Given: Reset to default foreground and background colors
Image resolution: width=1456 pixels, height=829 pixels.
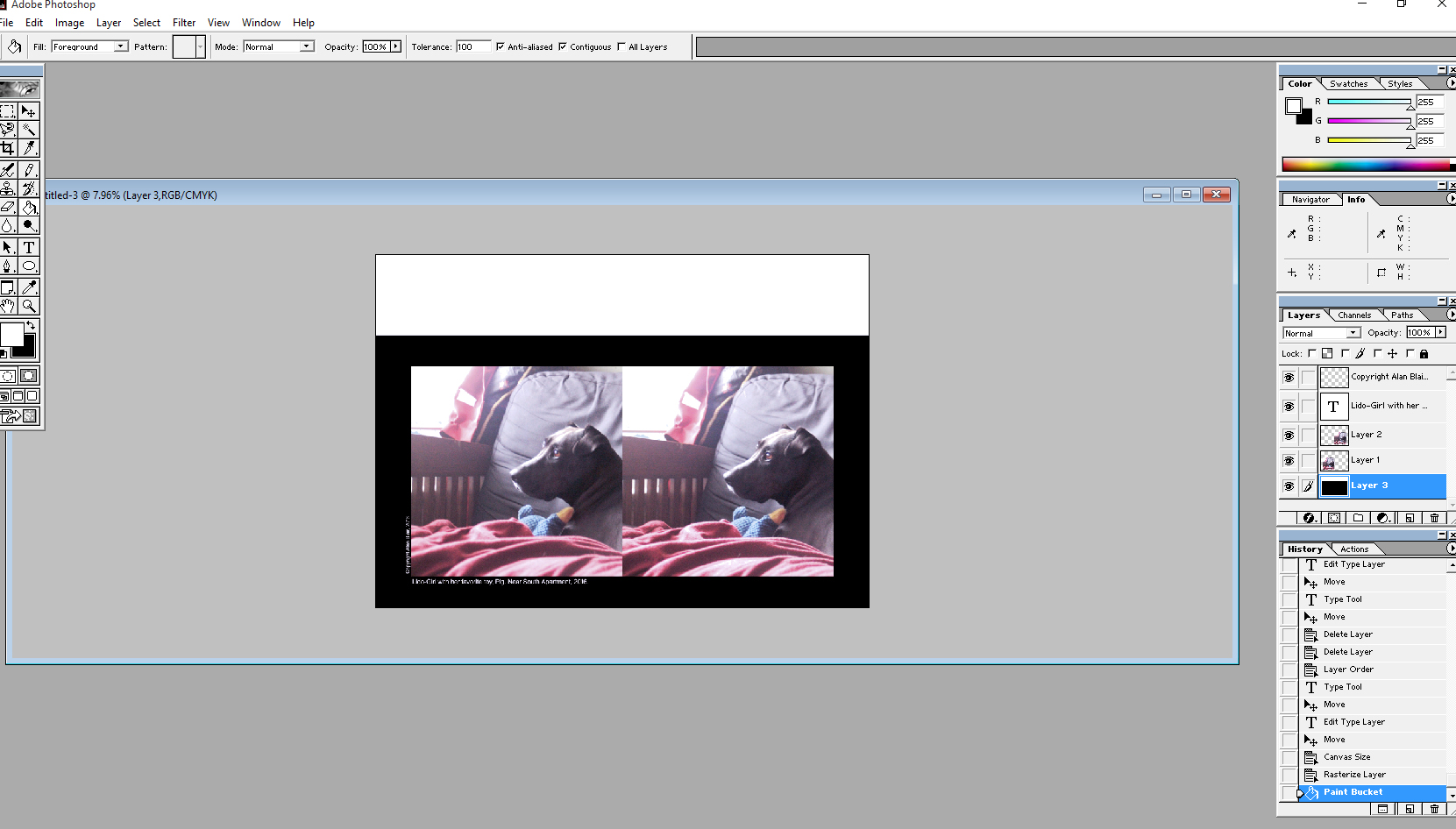Looking at the screenshot, I should tap(4, 353).
